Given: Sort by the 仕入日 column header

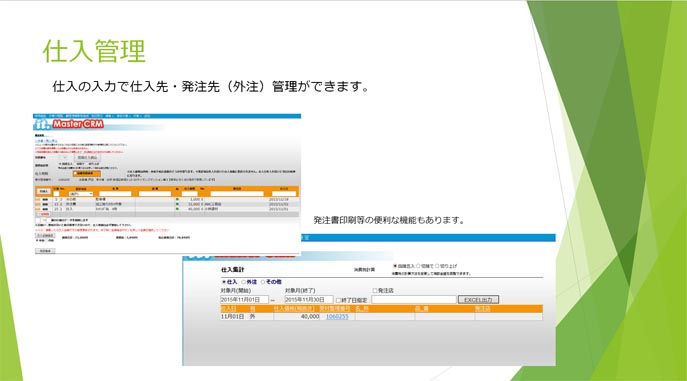Looking at the screenshot, I should pyautogui.click(x=228, y=309).
